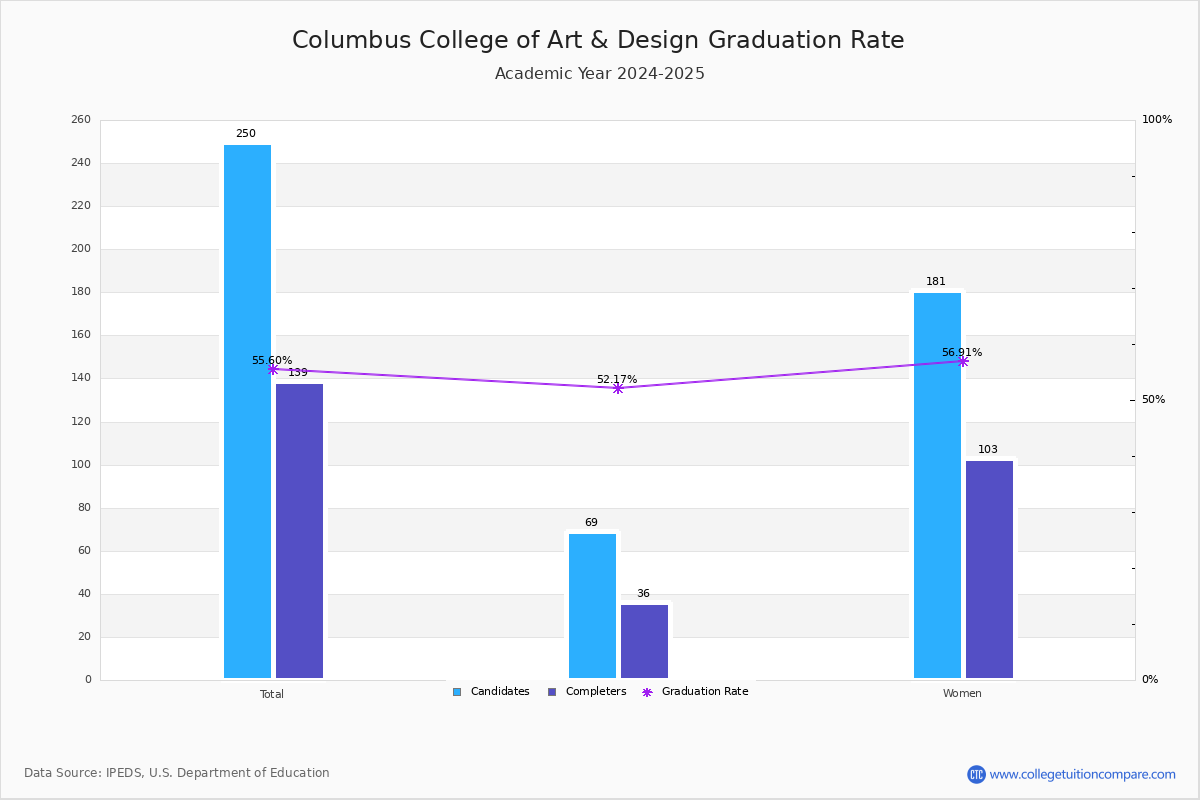The image size is (1200, 800).
Task: Click the Total completers bar showing 139
Action: [x=300, y=530]
